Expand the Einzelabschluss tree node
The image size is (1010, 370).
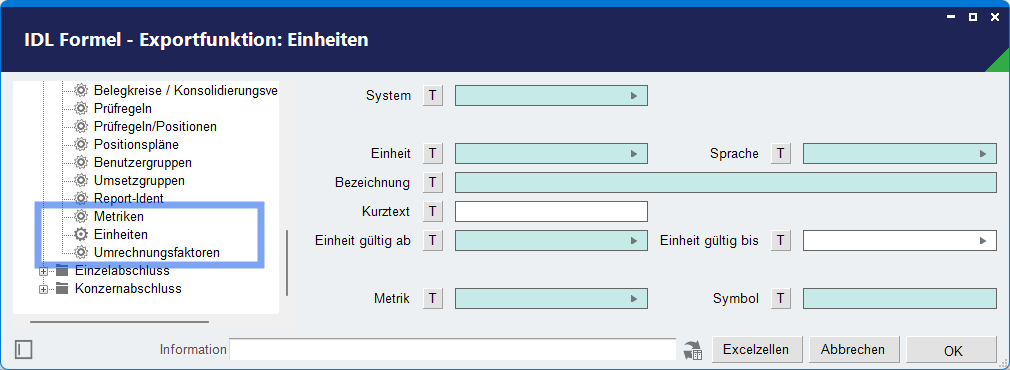tap(43, 271)
